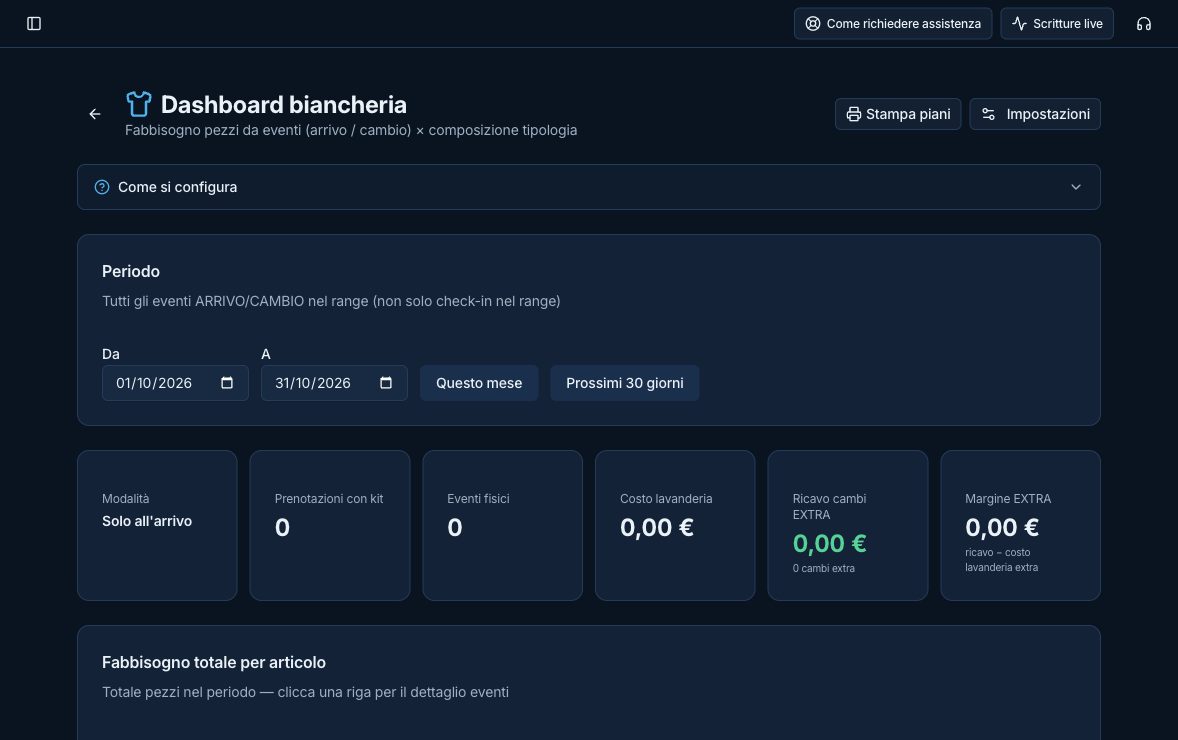Select Prossimi 30 giorni range
1178x740 pixels.
pyautogui.click(x=625, y=383)
